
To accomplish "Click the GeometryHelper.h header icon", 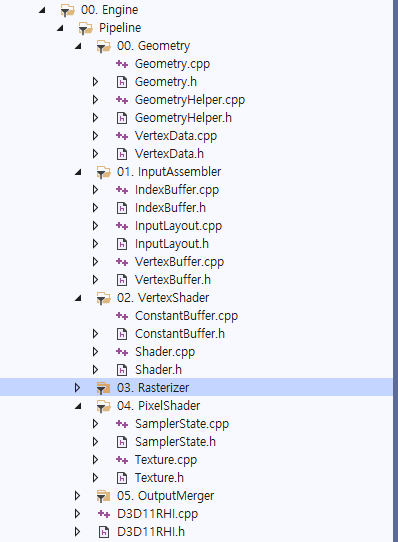I will [122, 118].
